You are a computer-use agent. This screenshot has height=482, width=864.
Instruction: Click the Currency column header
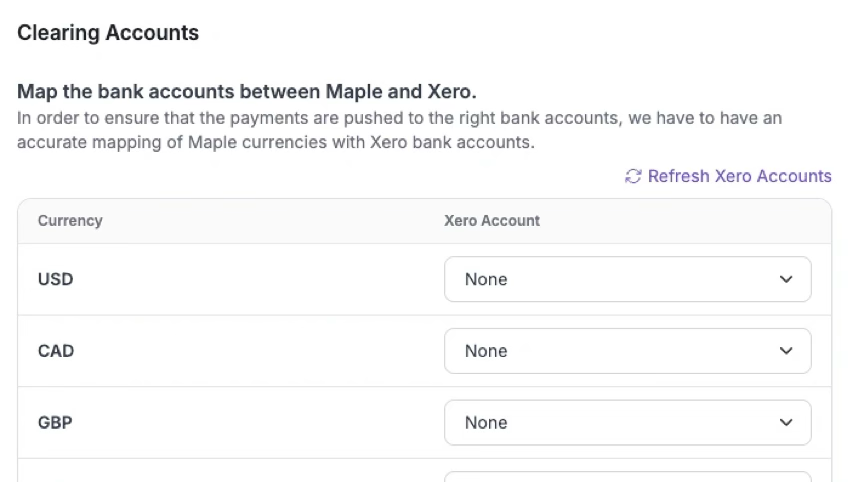[70, 221]
